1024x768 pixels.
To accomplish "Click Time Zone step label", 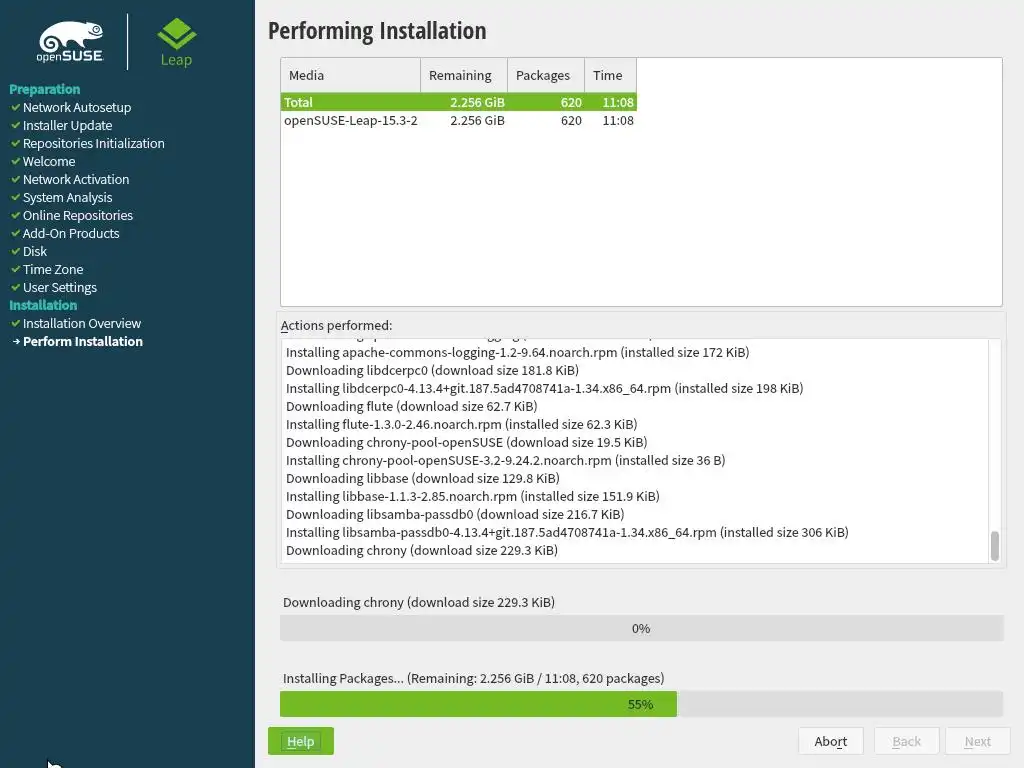I will point(53,269).
